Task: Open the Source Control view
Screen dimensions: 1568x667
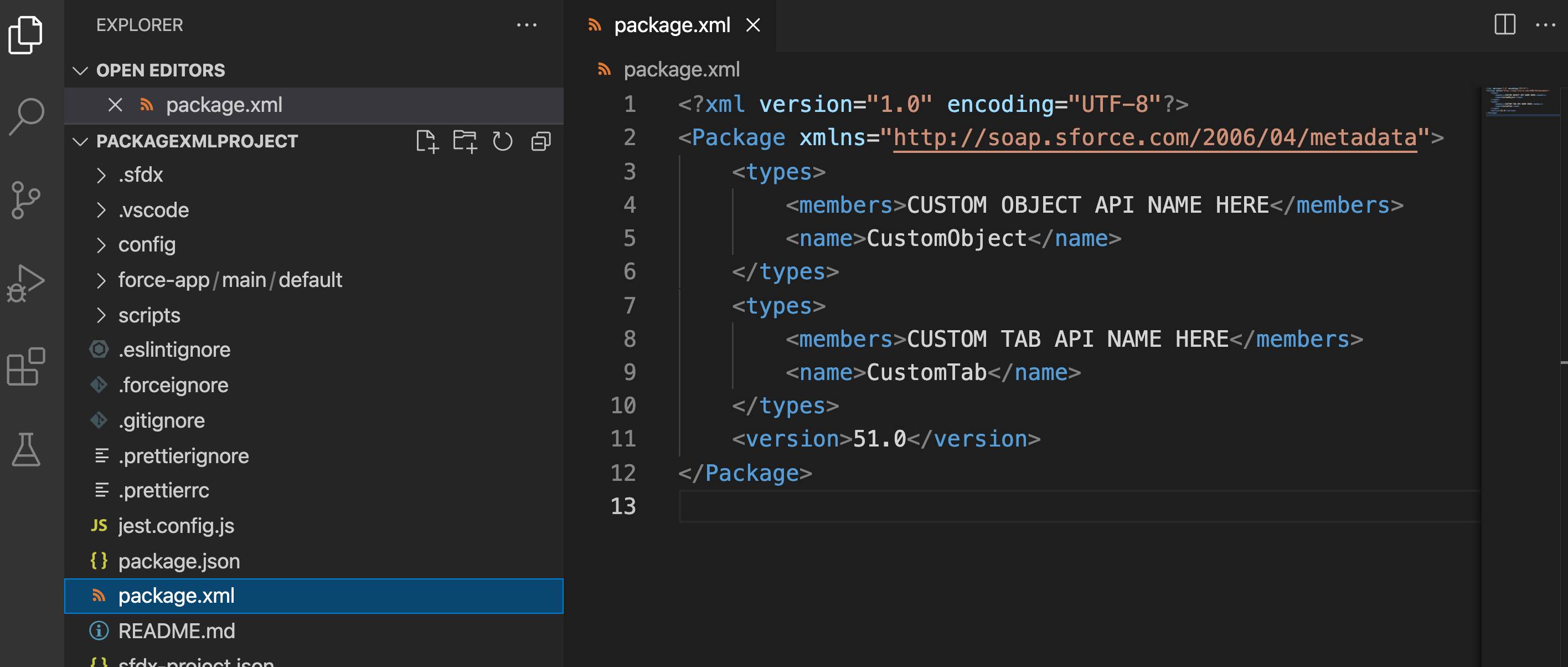Action: pos(26,200)
